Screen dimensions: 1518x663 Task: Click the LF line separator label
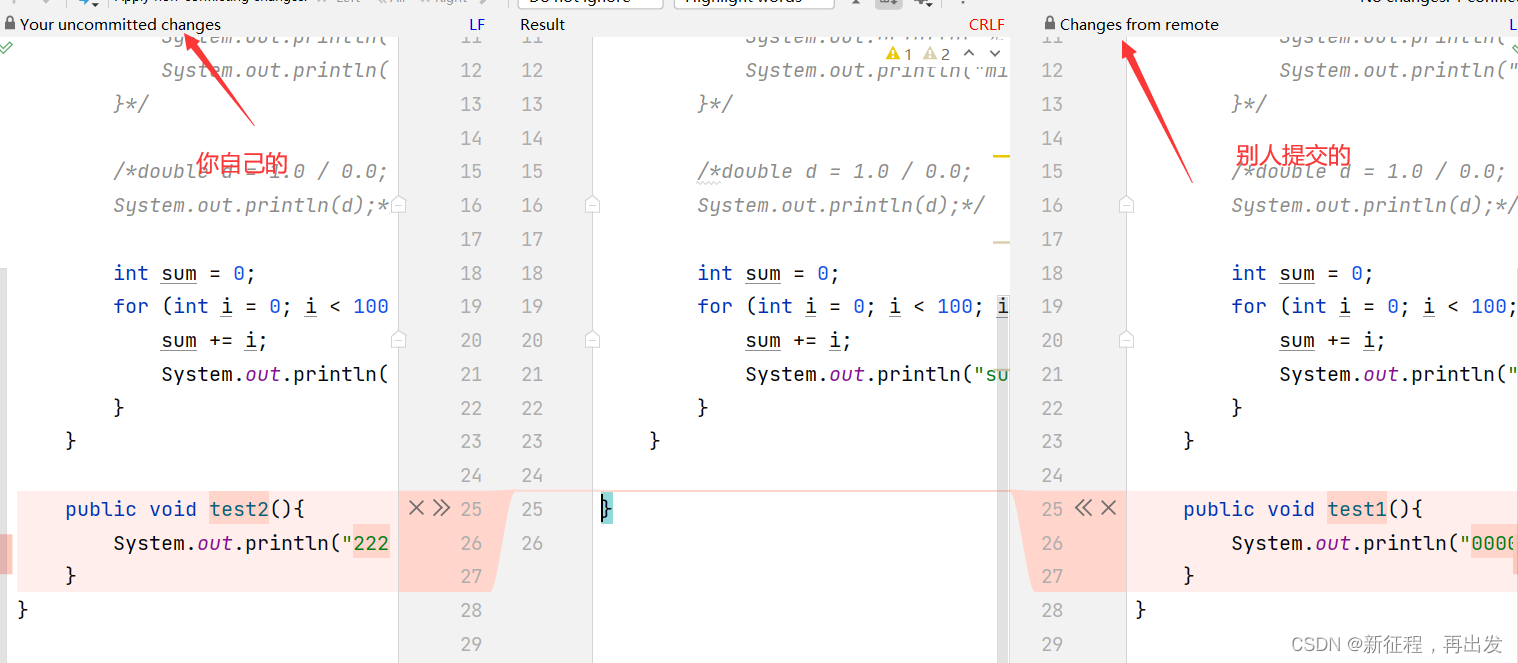click(477, 24)
